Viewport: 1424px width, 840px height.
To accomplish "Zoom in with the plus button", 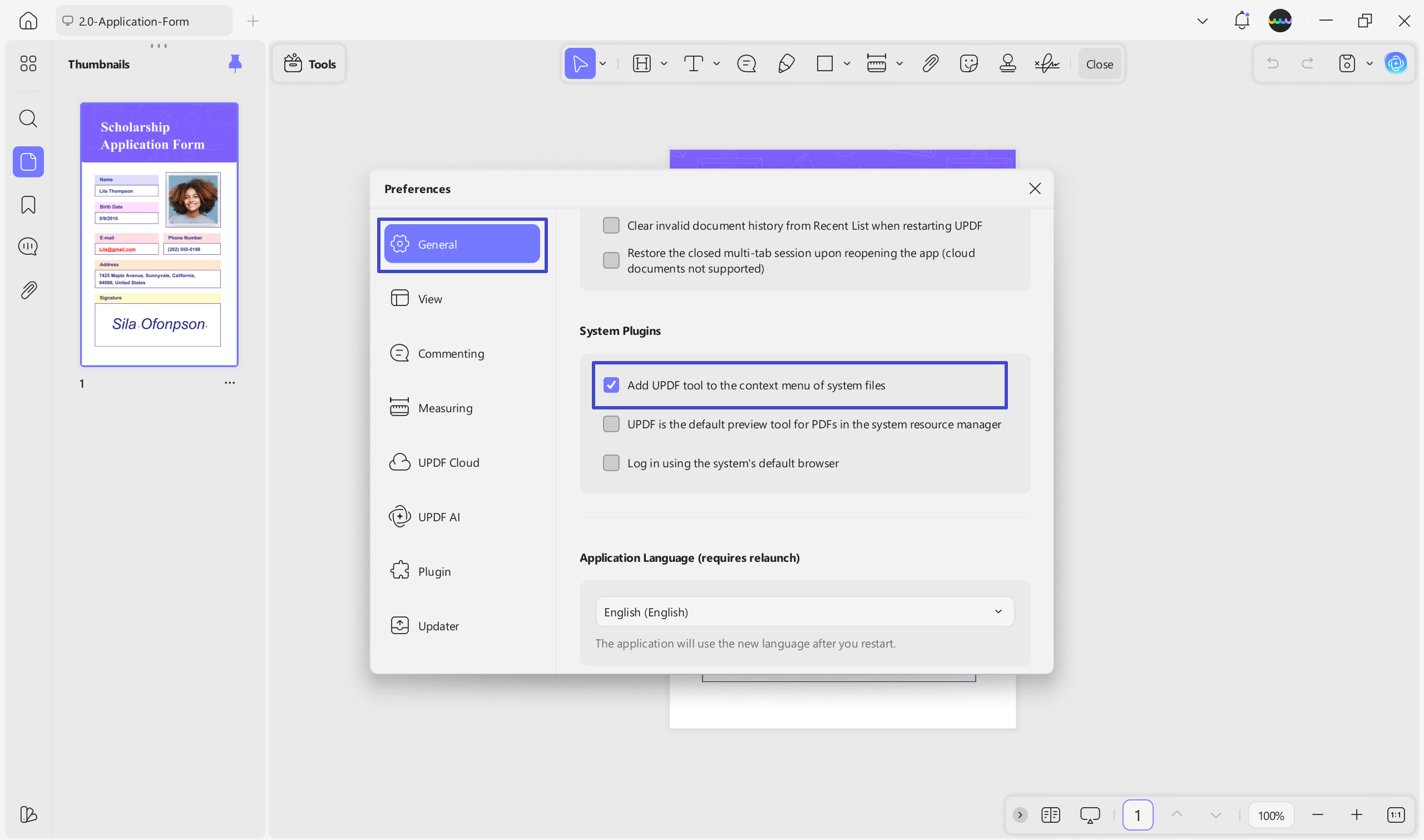I will click(x=1356, y=815).
